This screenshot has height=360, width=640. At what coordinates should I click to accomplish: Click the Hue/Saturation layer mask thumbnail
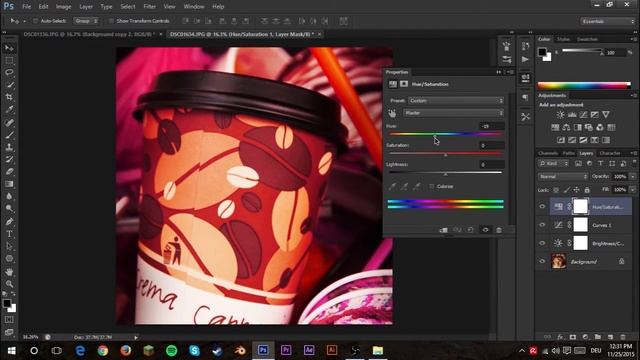click(580, 207)
